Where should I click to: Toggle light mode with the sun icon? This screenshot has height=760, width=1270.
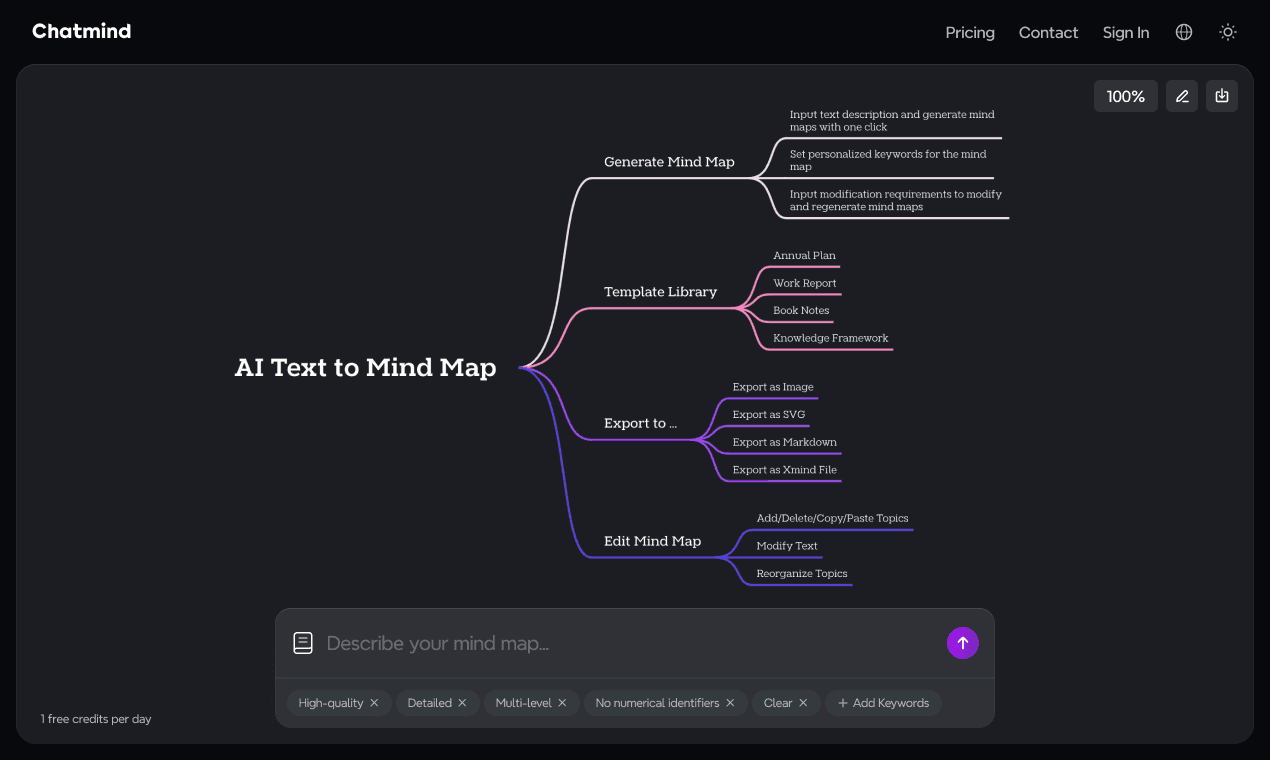1227,32
